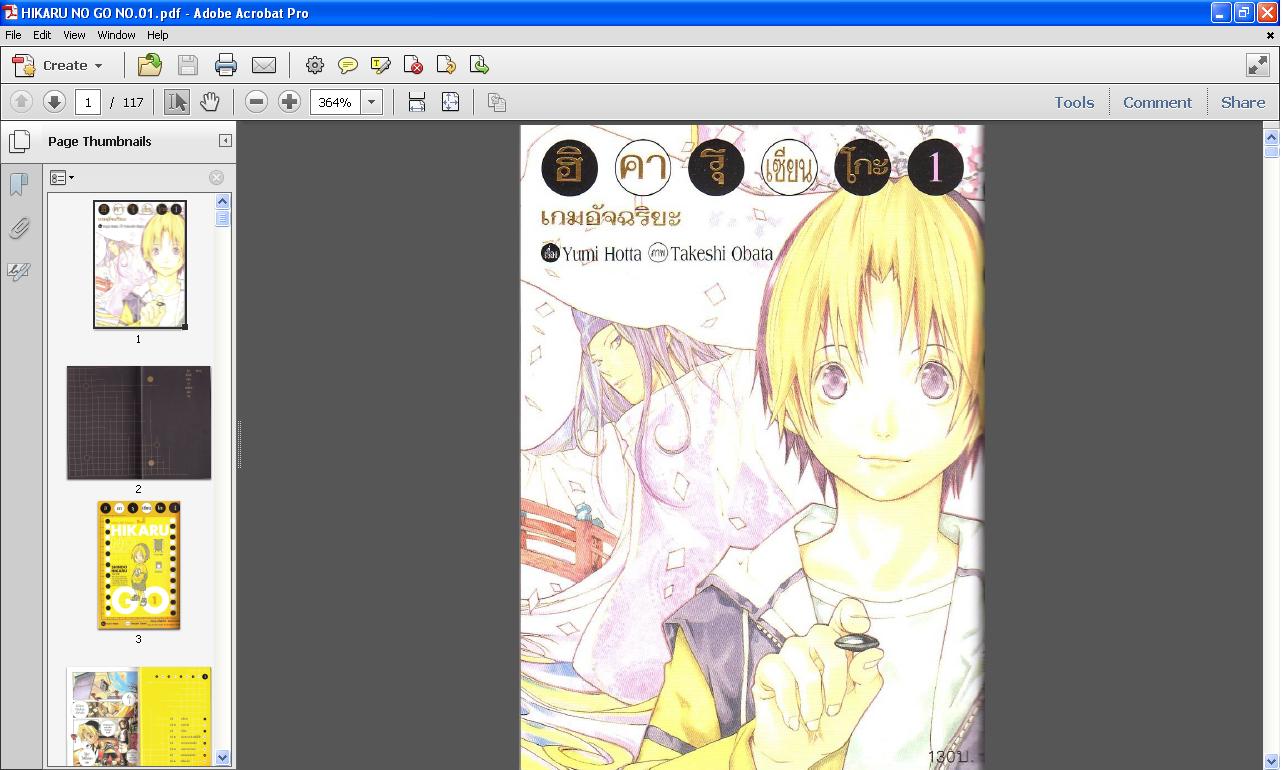Open a file with the folder icon
1283x770 pixels.
[150, 65]
